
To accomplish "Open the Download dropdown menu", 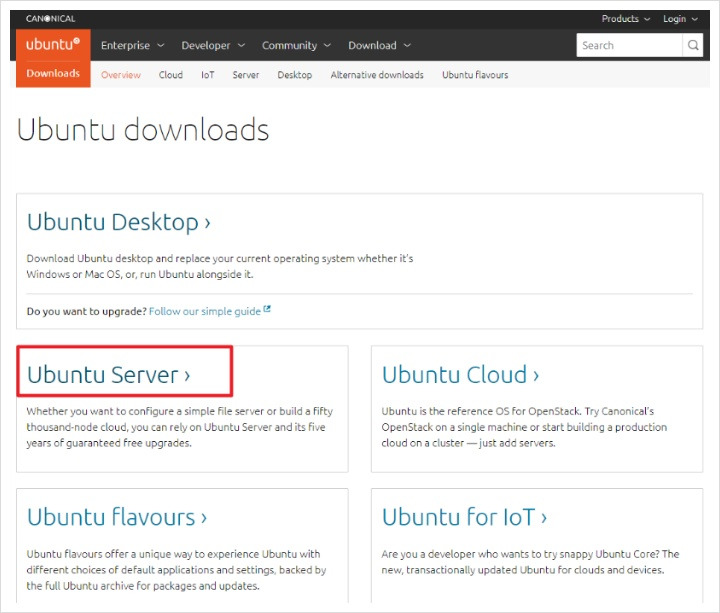I will point(379,45).
